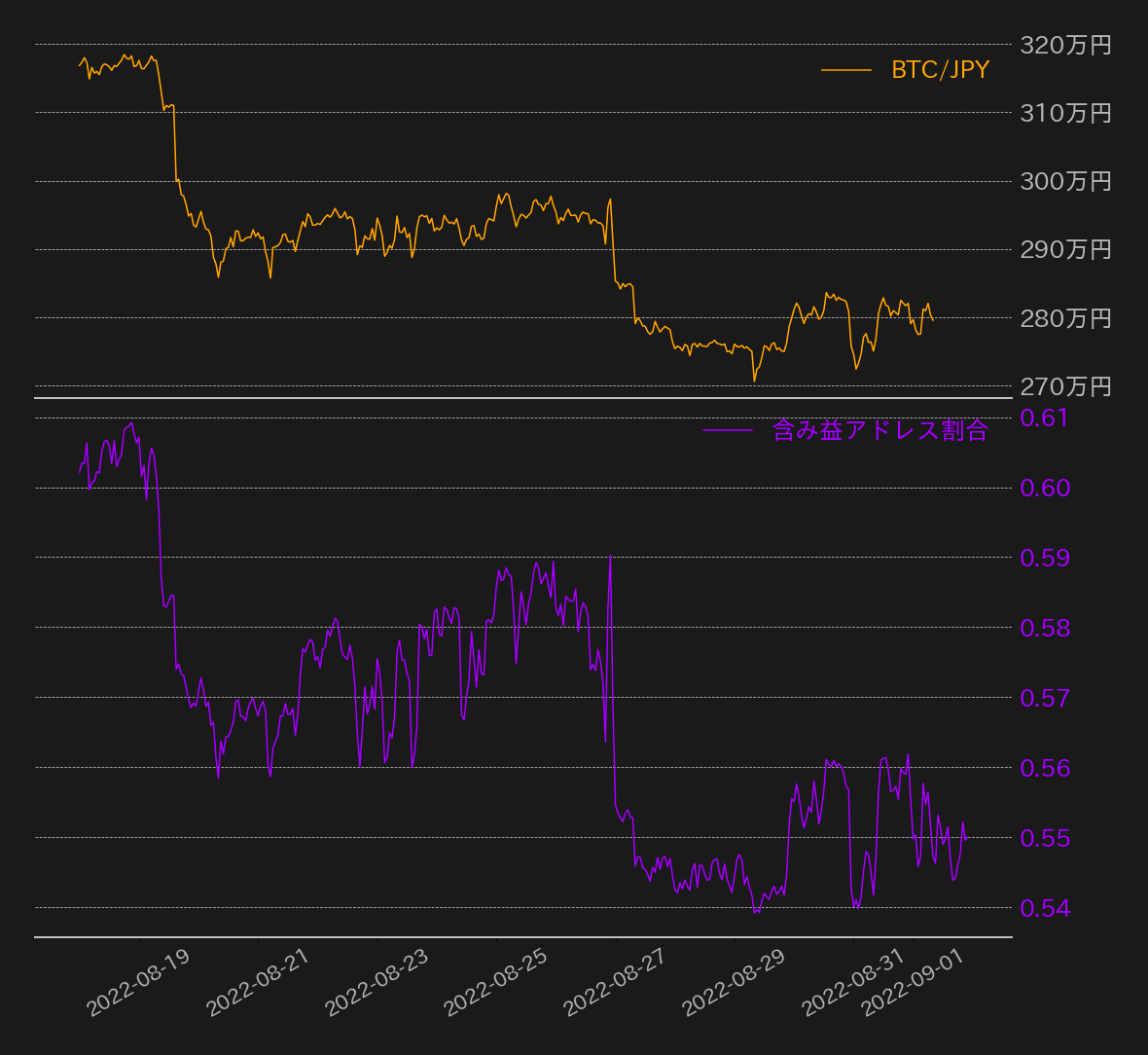Click the BTC/JPY legend label
This screenshot has height=1055, width=1148.
pyautogui.click(x=940, y=70)
